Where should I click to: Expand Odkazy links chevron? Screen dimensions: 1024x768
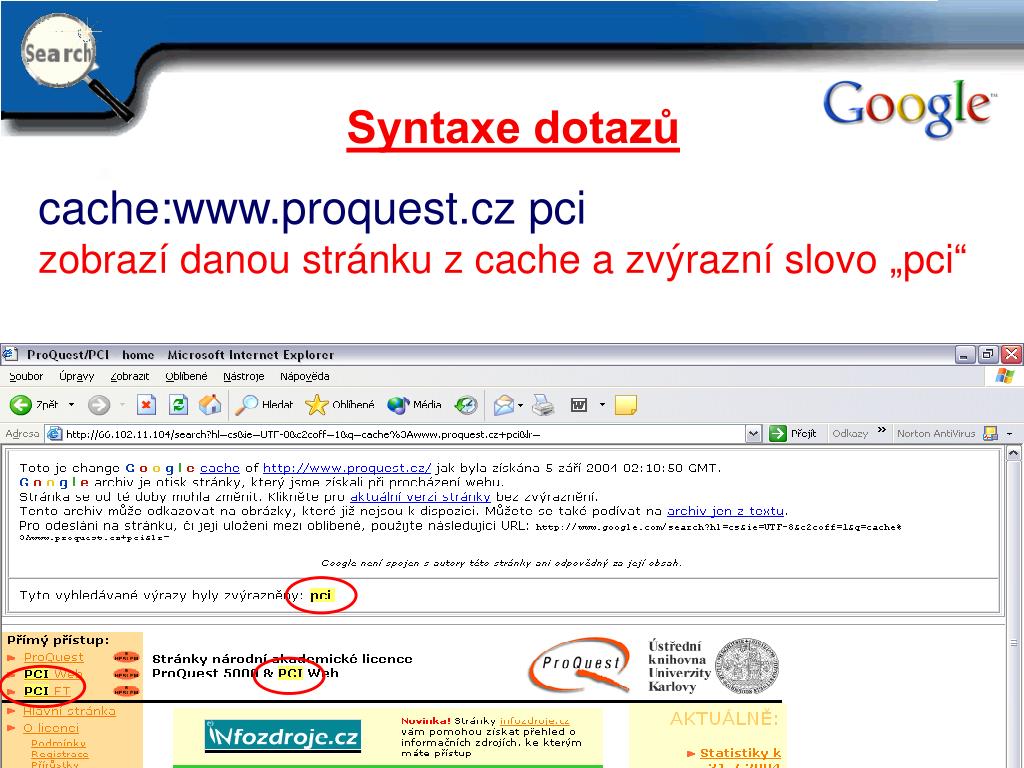tap(882, 430)
